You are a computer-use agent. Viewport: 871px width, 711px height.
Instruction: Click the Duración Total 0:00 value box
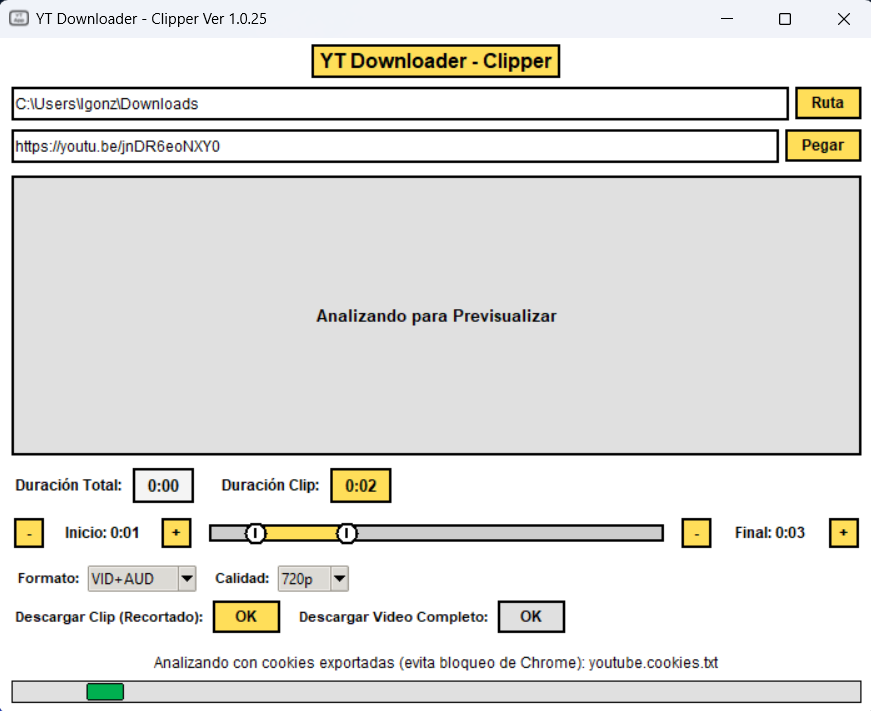click(163, 485)
